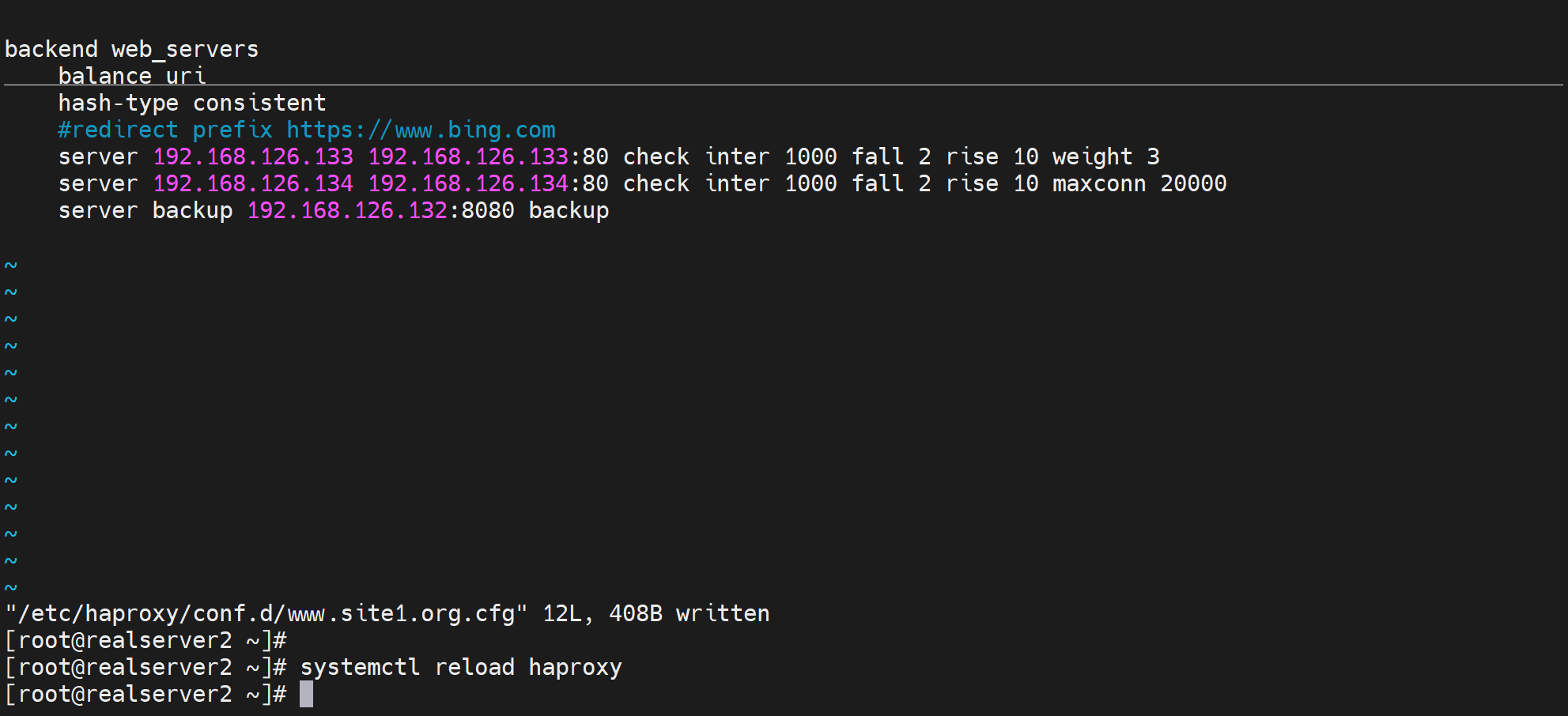
Task: Click the word "backend" on the first line
Action: (51, 49)
